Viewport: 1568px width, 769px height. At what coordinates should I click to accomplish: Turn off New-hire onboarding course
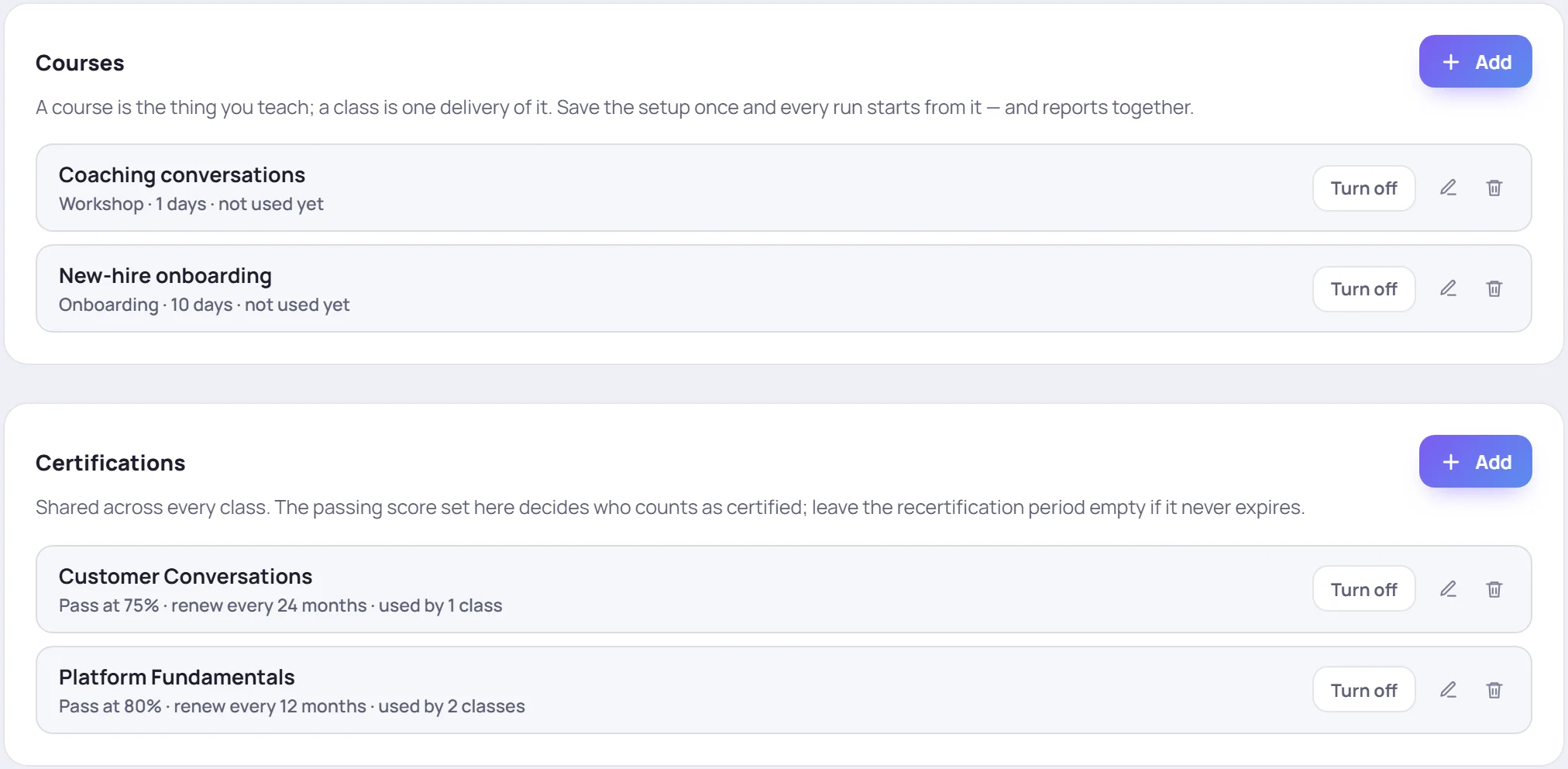1363,289
